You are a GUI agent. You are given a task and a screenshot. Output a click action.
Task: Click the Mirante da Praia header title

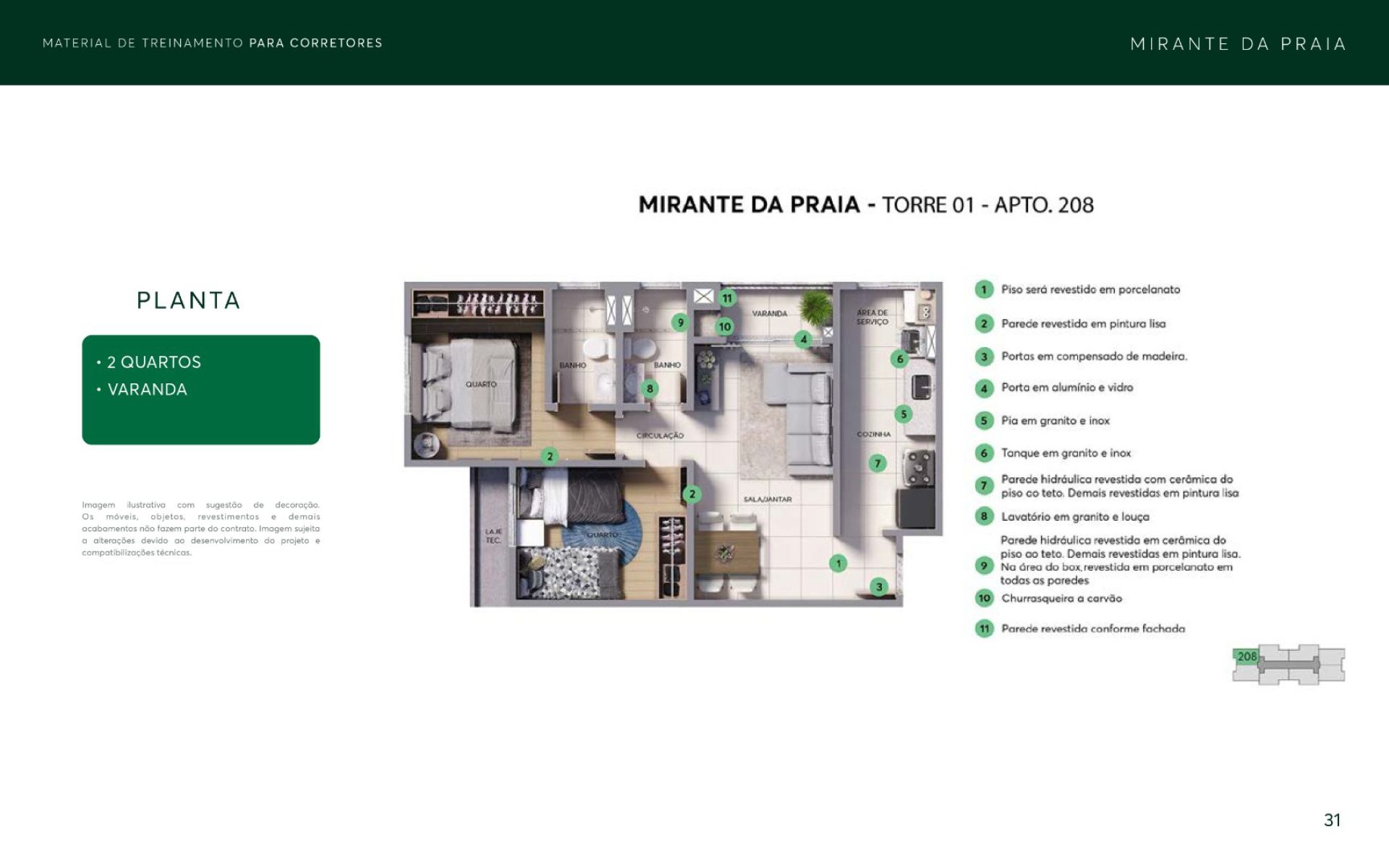[x=1238, y=44]
